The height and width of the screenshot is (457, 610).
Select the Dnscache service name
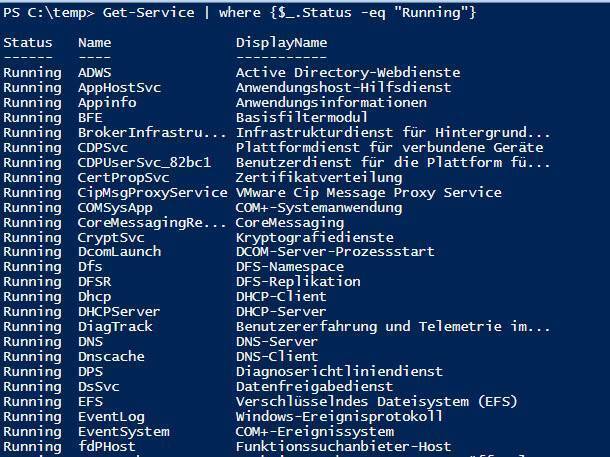(x=110, y=357)
